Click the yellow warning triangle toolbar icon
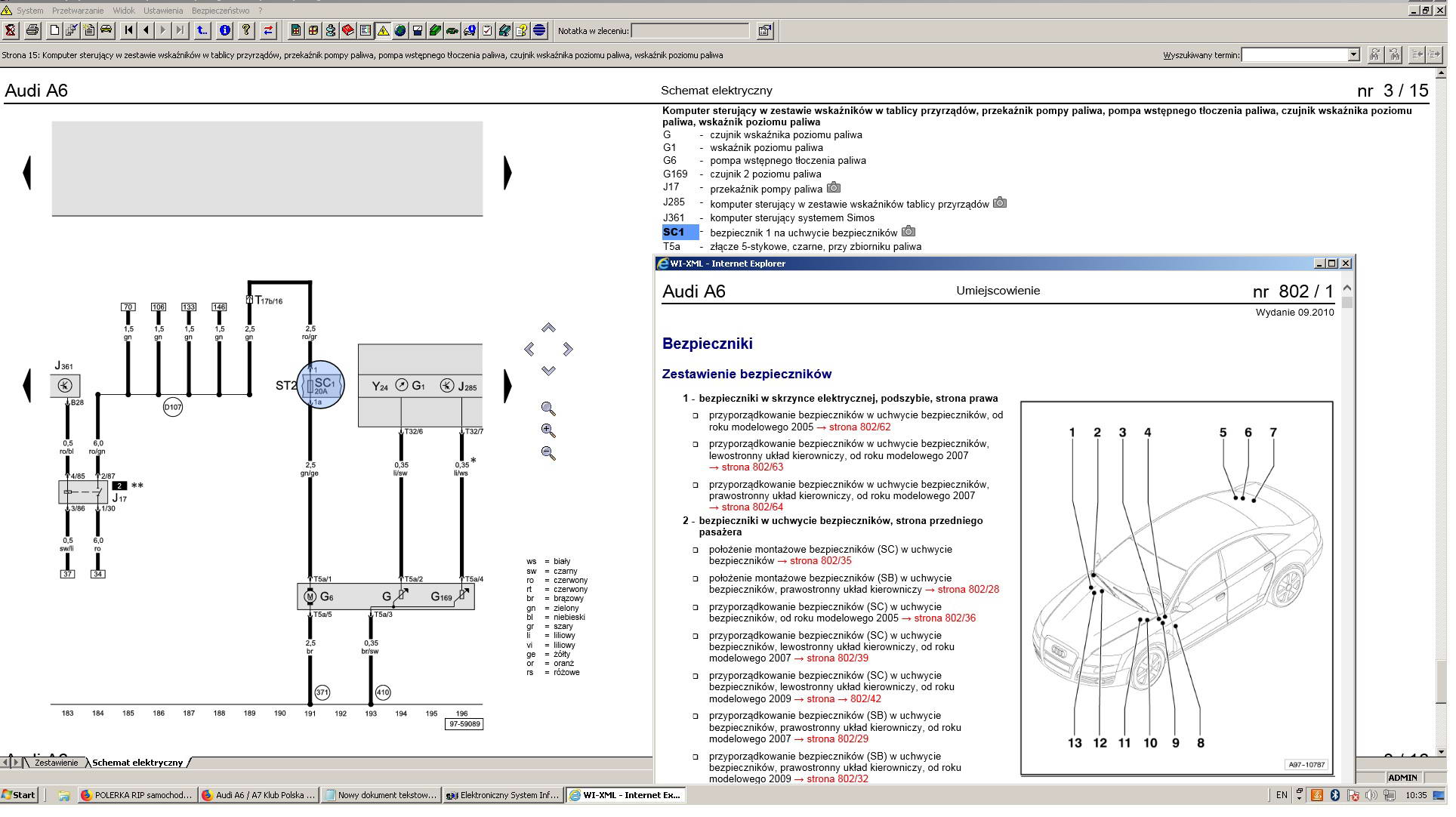This screenshot has width=1456, height=817. [383, 31]
